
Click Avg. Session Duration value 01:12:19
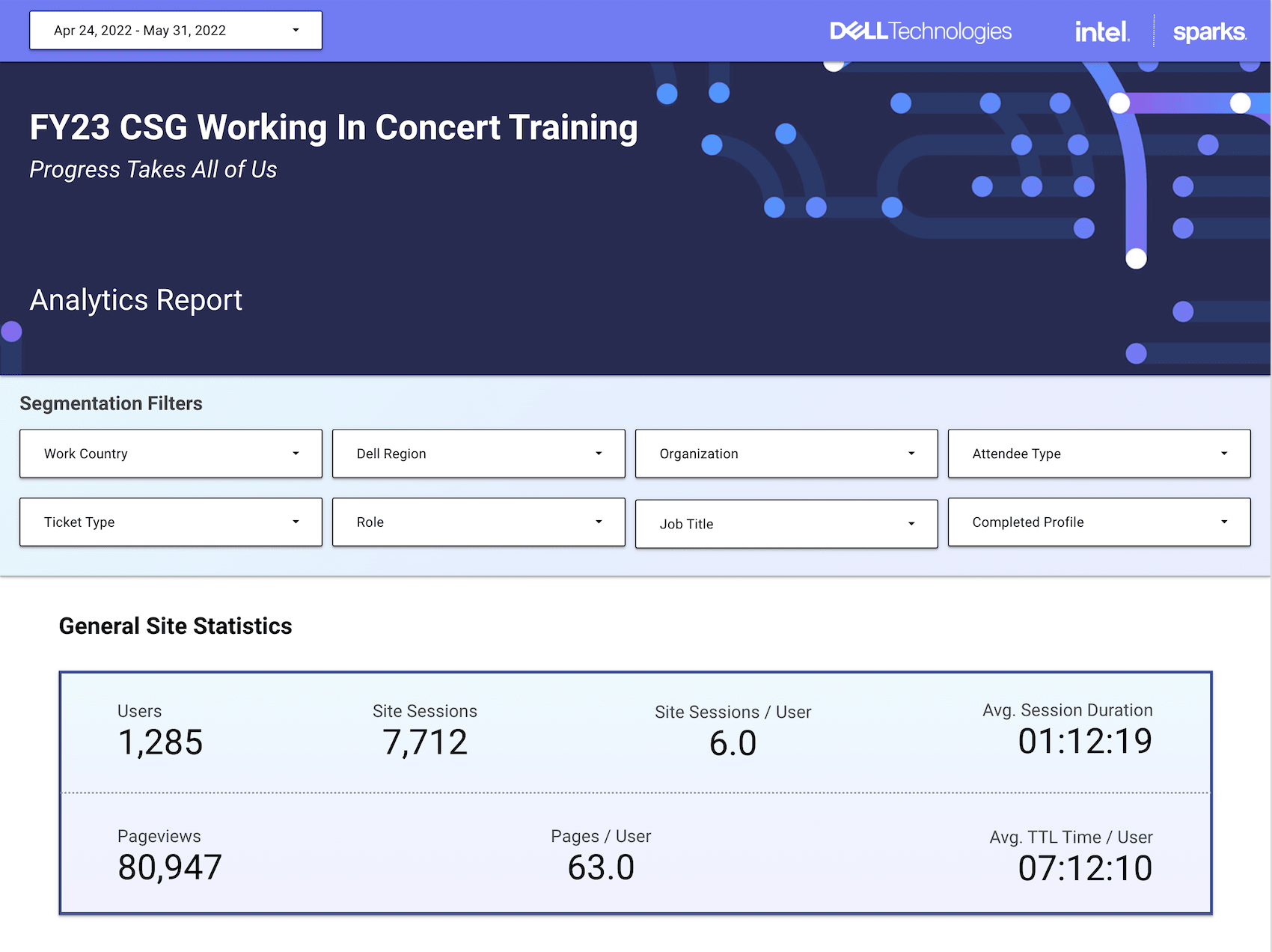pyautogui.click(x=1085, y=742)
